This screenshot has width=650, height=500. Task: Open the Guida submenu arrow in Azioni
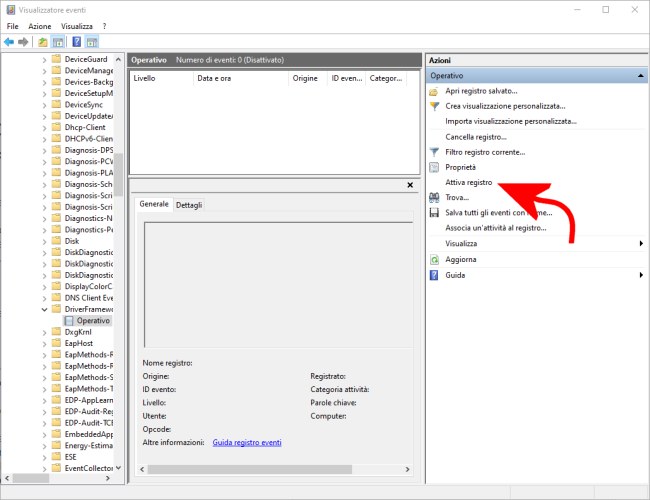pyautogui.click(x=641, y=275)
